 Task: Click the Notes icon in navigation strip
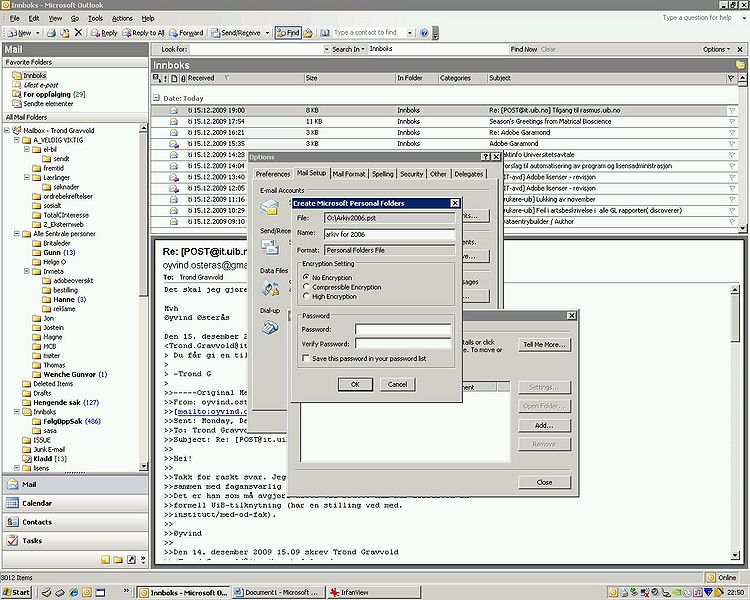pyautogui.click(x=106, y=559)
